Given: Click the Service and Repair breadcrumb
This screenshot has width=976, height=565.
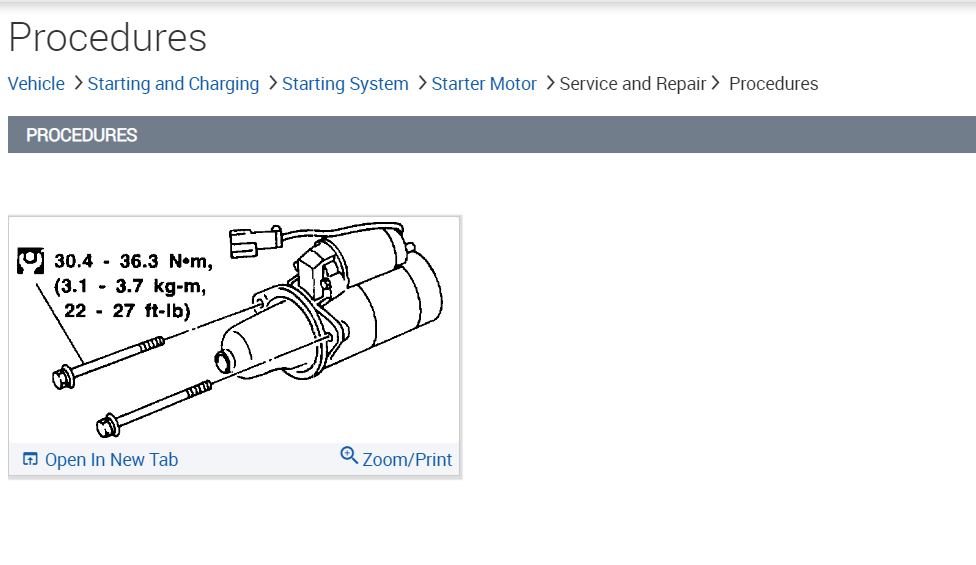Looking at the screenshot, I should coord(633,84).
